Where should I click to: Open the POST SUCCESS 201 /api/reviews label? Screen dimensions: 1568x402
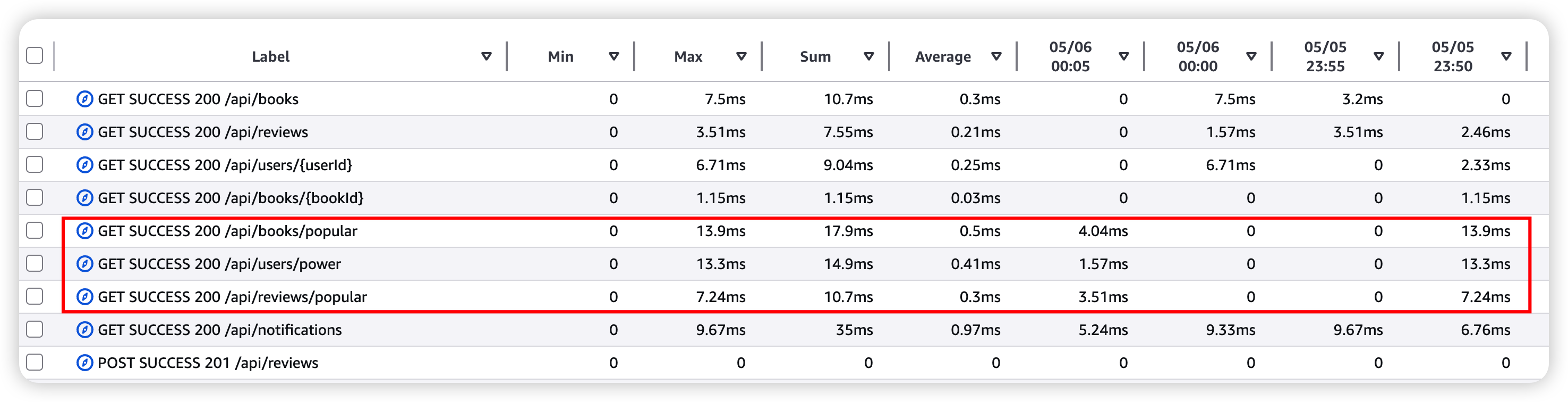[208, 363]
